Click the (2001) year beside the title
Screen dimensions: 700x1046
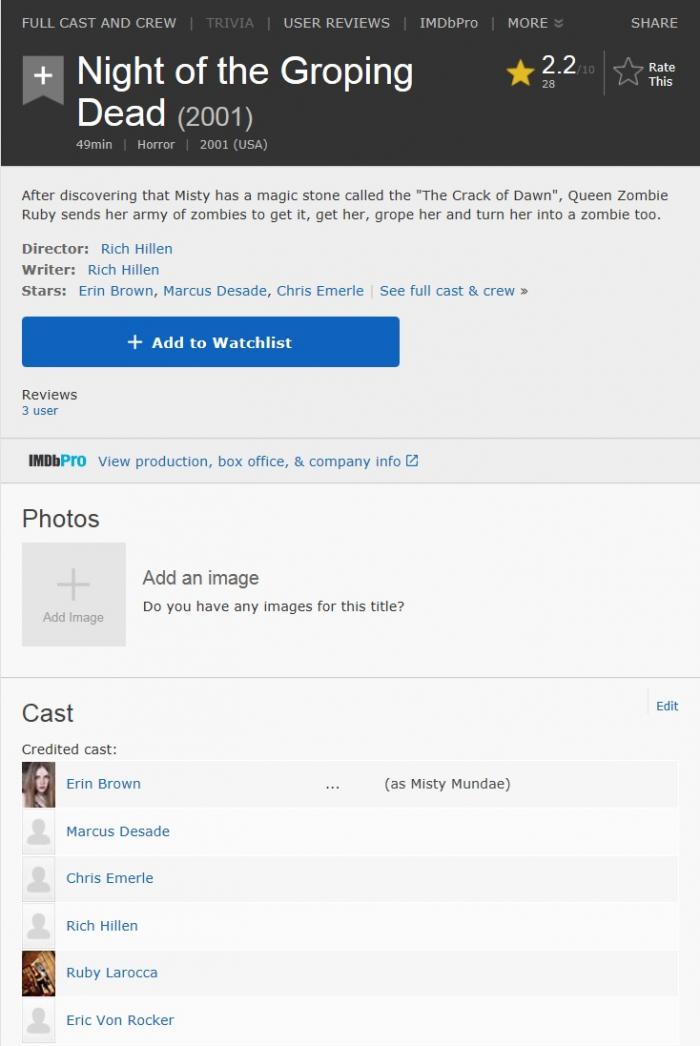(216, 117)
